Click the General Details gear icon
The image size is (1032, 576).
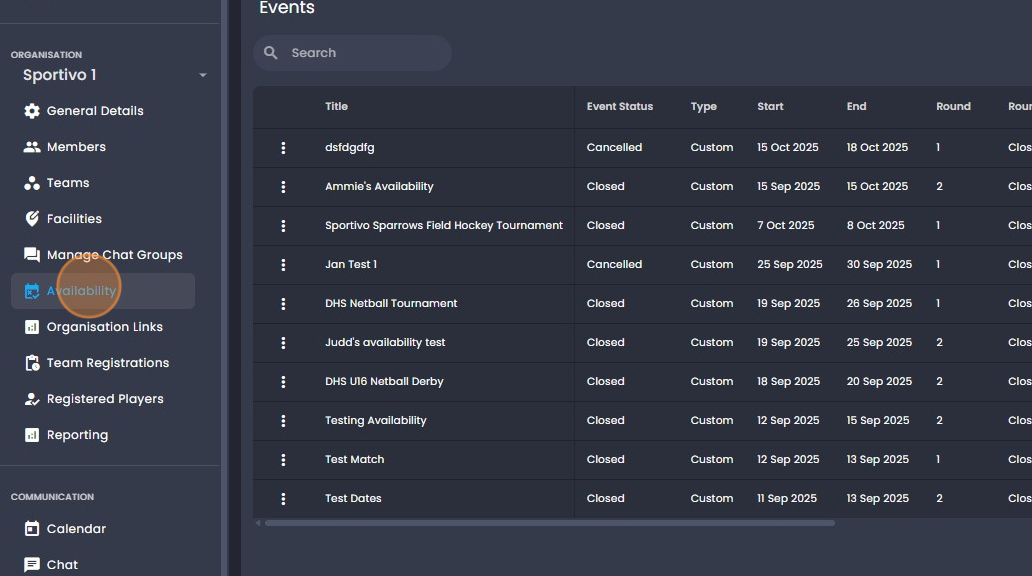point(32,111)
